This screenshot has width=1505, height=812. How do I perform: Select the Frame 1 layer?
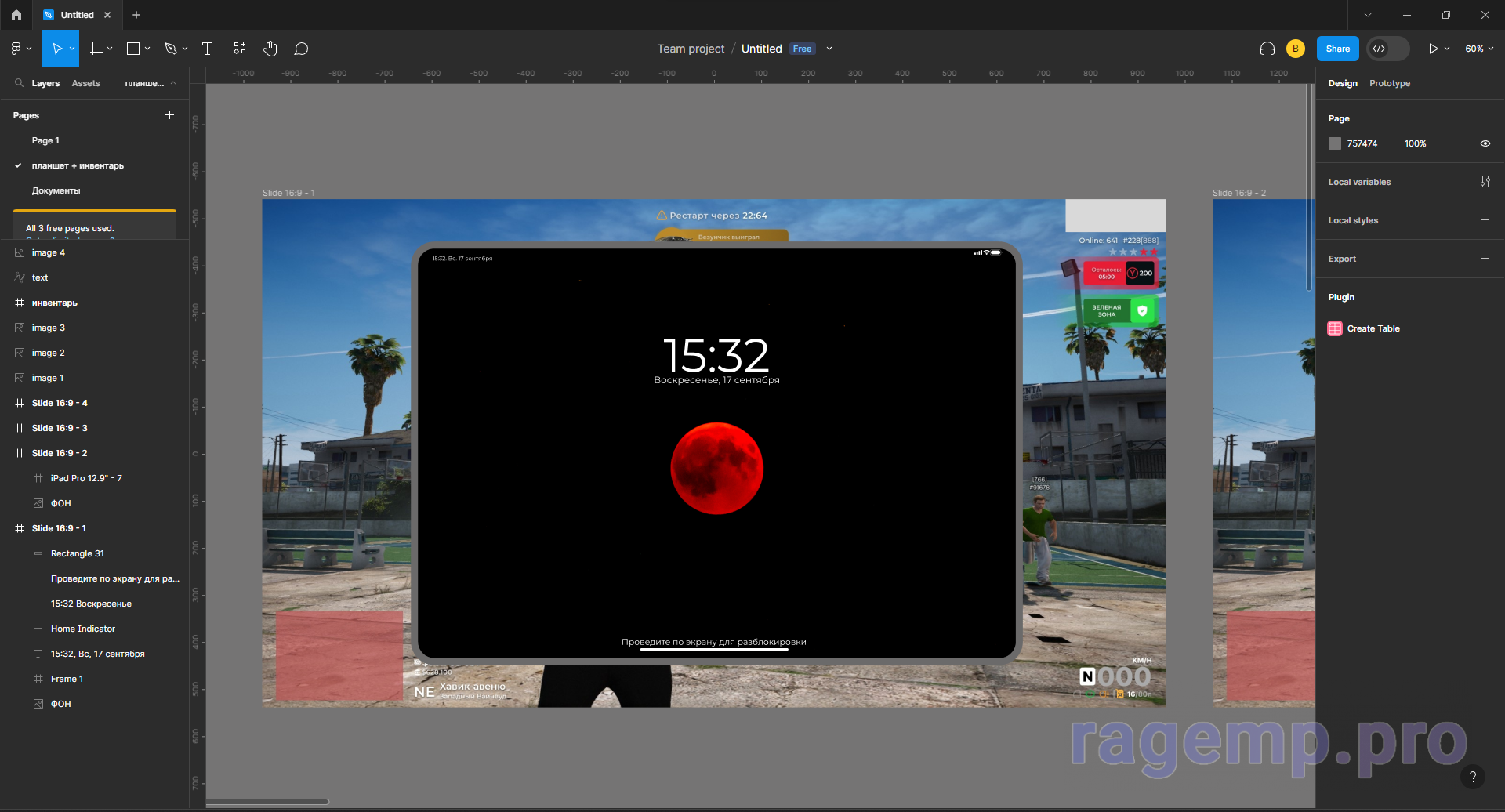pyautogui.click(x=94, y=679)
